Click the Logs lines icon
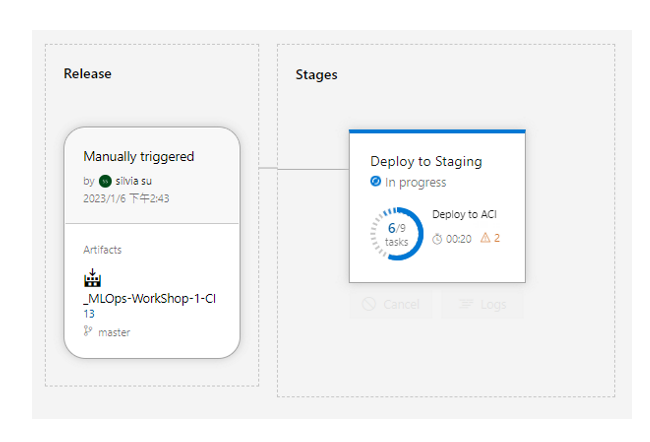Viewport: 650px width, 442px height. [x=463, y=304]
